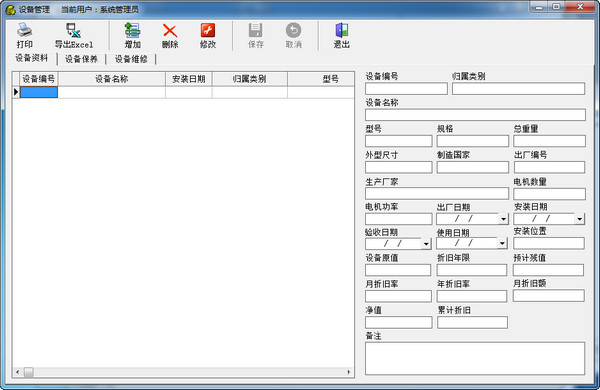Click the 年折旧率 input field
The width and height of the screenshot is (600, 390).
[x=472, y=296]
